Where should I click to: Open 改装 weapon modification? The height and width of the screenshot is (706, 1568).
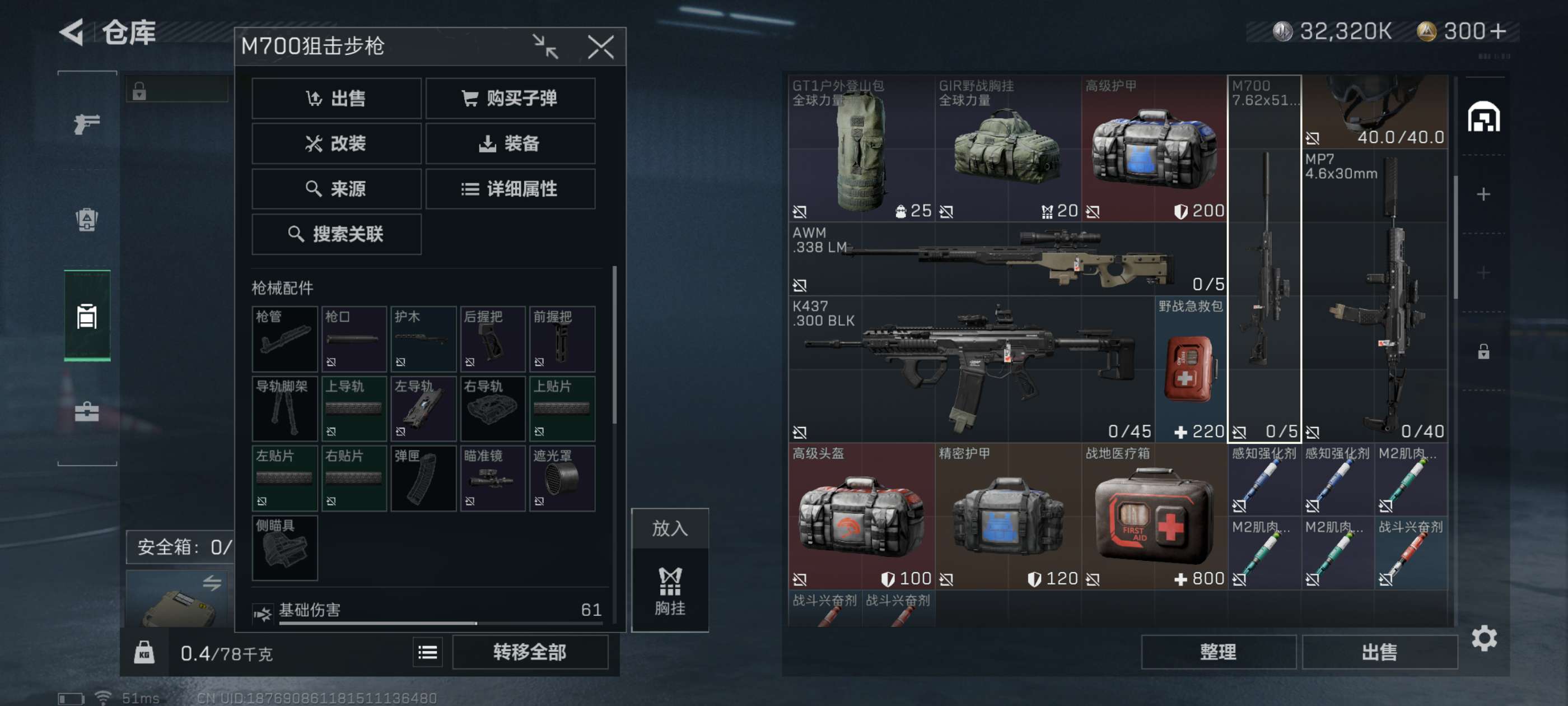click(336, 144)
